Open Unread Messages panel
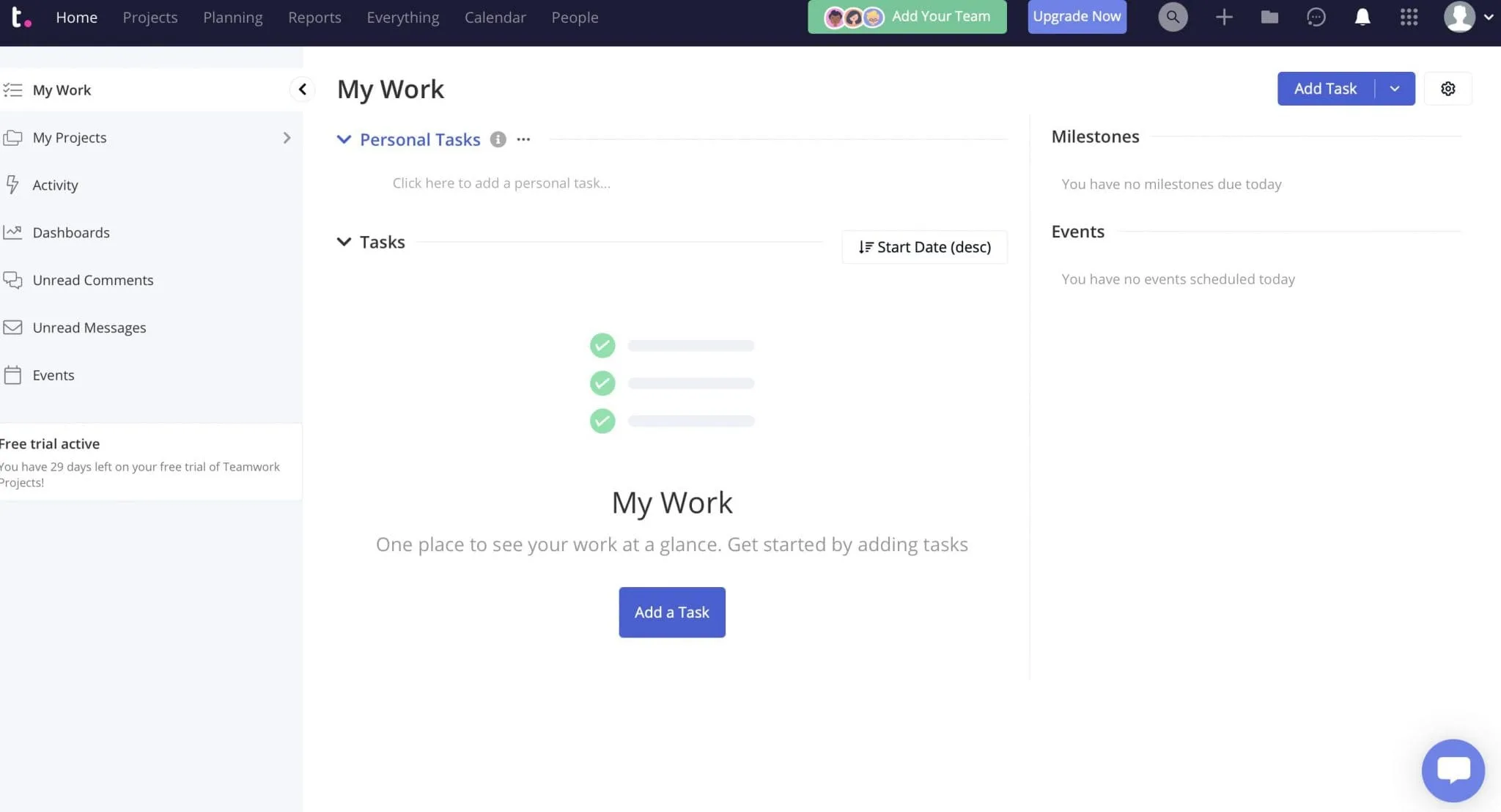The width and height of the screenshot is (1501, 812). point(89,327)
